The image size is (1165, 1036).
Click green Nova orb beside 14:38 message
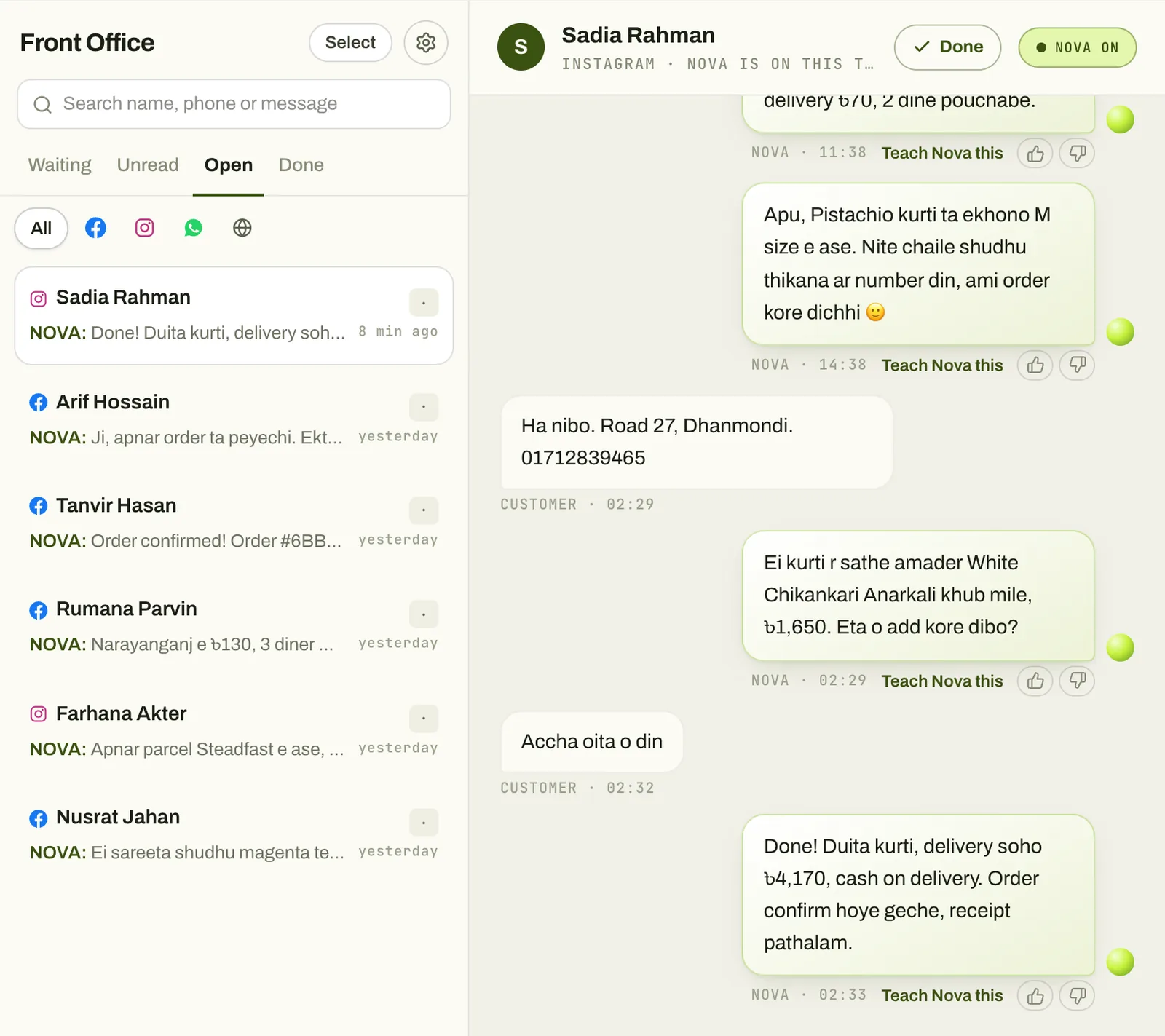point(1120,332)
